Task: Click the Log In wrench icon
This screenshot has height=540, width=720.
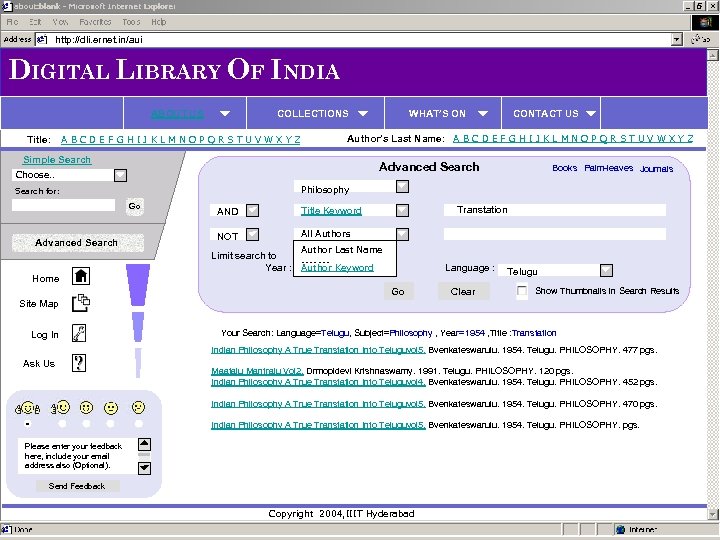Action: tap(79, 333)
